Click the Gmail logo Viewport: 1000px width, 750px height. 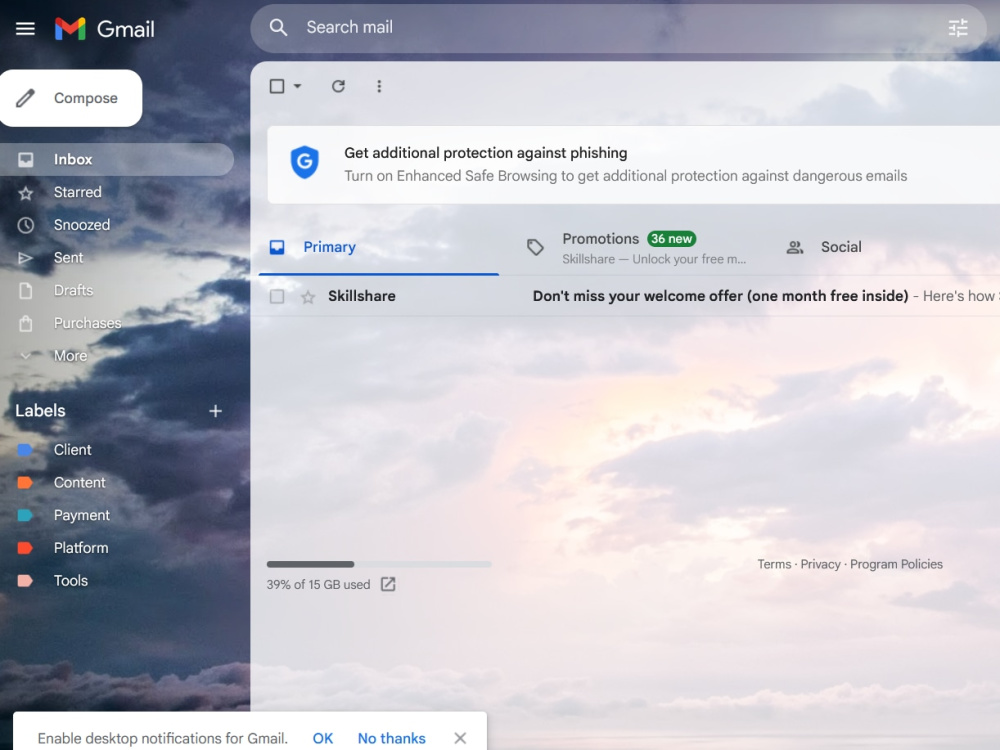pyautogui.click(x=105, y=29)
